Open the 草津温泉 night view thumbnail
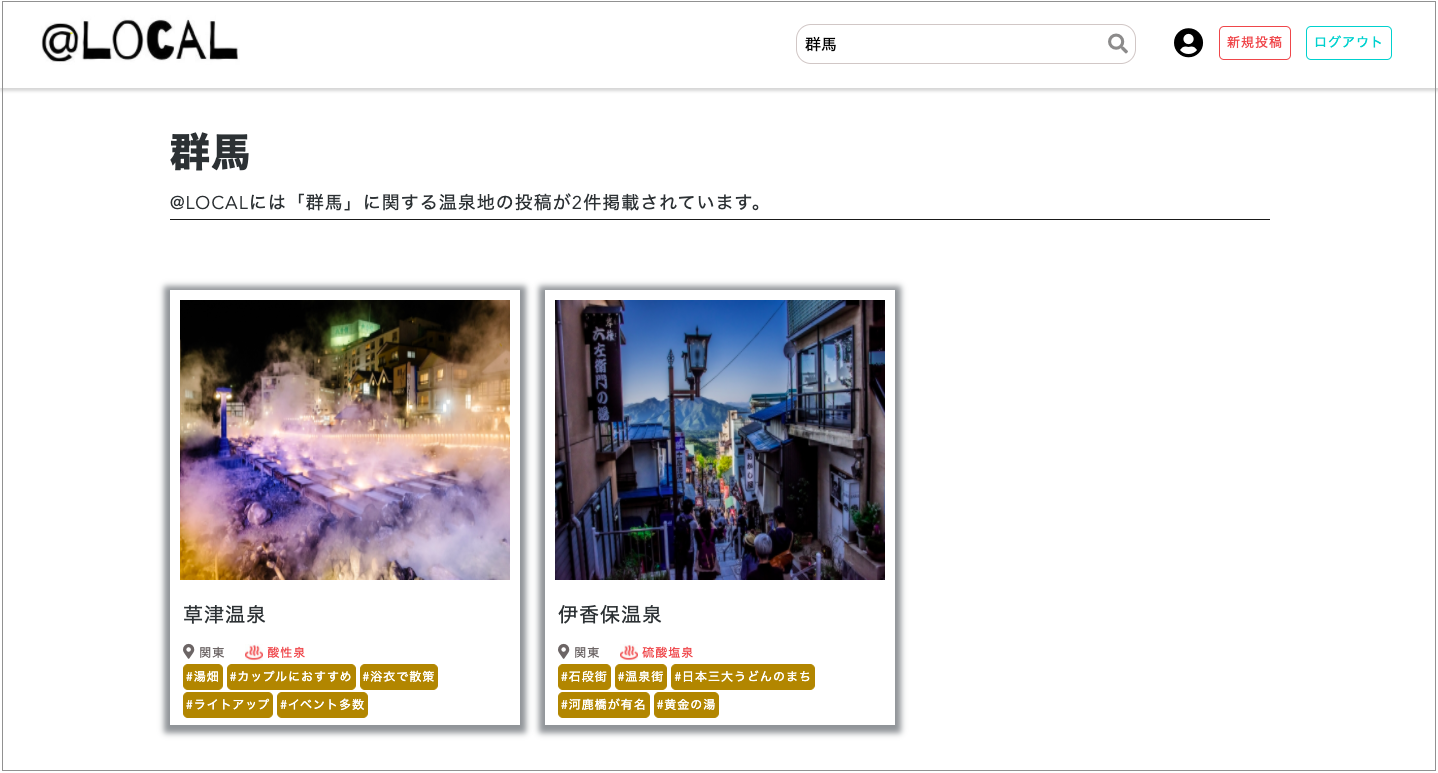 click(x=344, y=440)
